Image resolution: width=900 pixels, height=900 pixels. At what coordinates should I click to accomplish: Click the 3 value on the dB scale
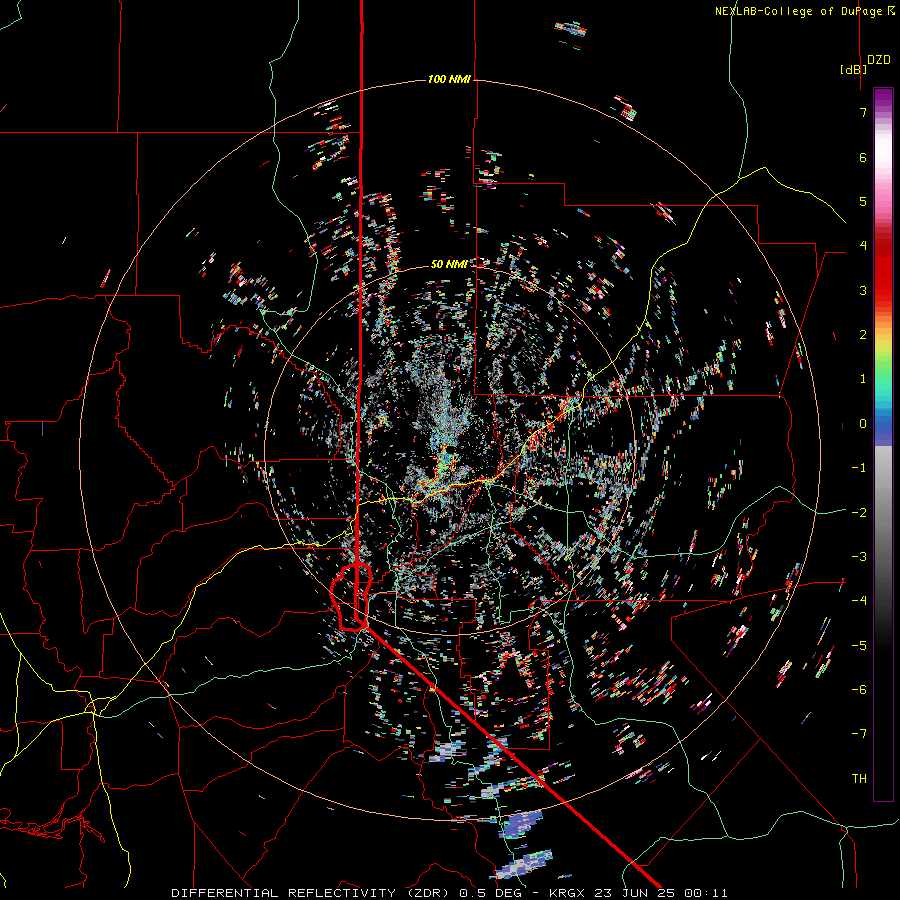[863, 290]
